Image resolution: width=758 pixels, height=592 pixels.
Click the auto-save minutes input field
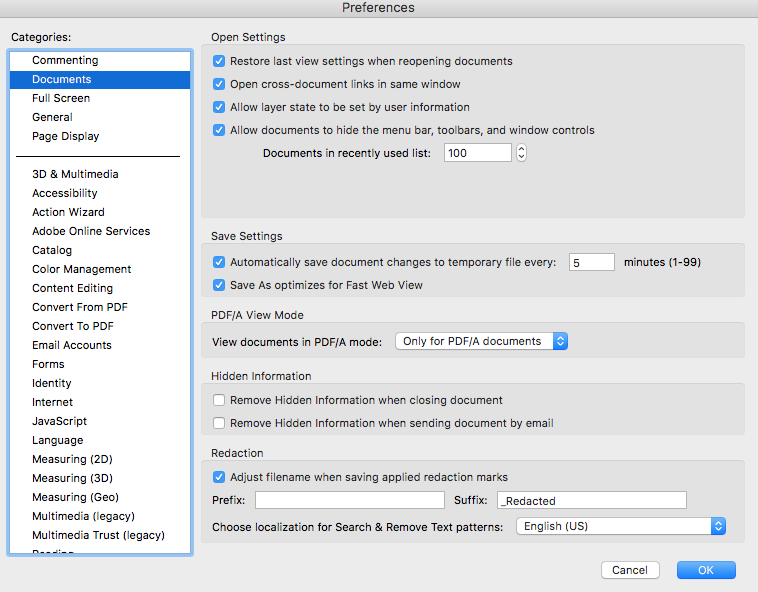(591, 262)
